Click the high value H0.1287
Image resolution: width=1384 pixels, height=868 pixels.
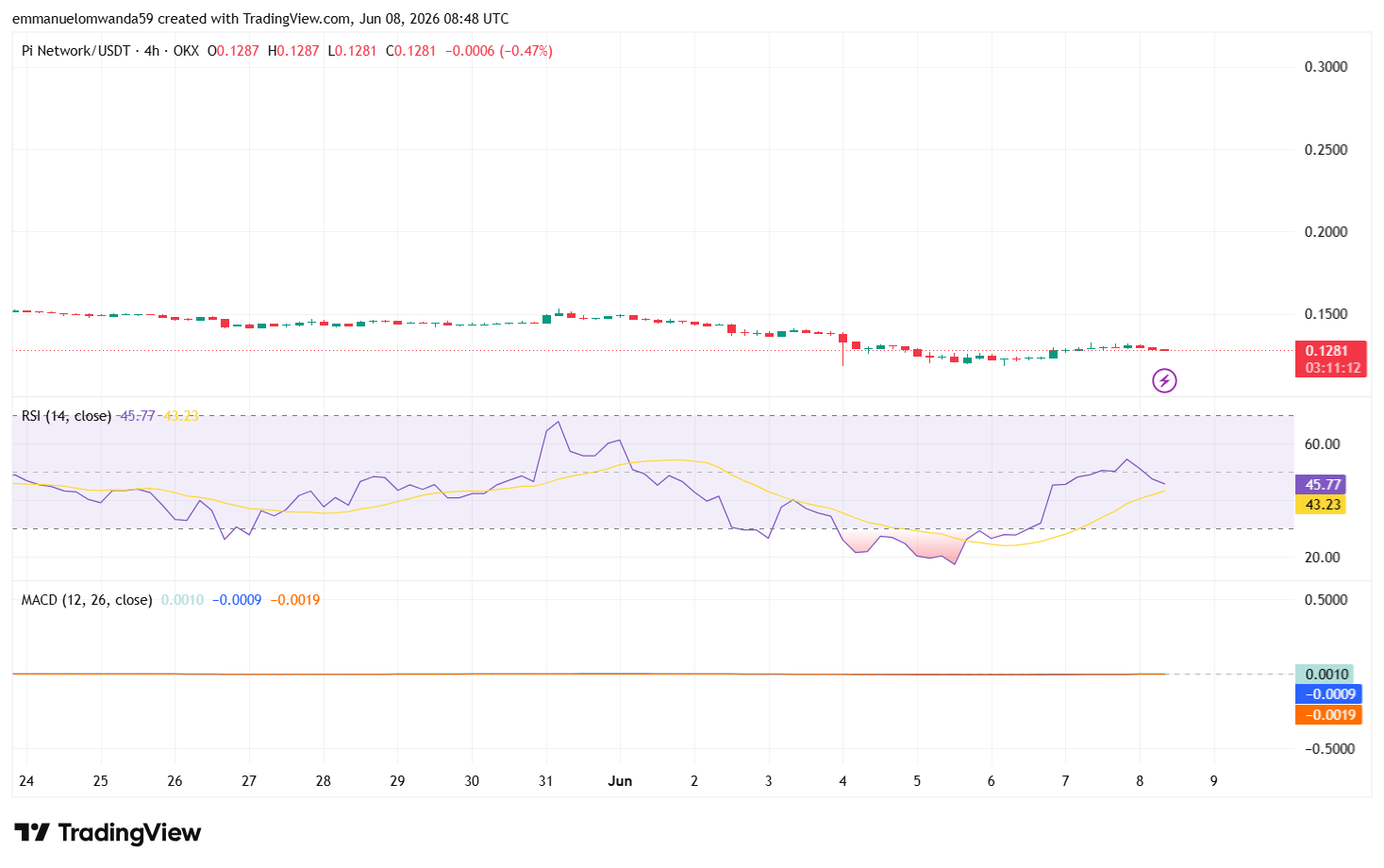click(293, 51)
